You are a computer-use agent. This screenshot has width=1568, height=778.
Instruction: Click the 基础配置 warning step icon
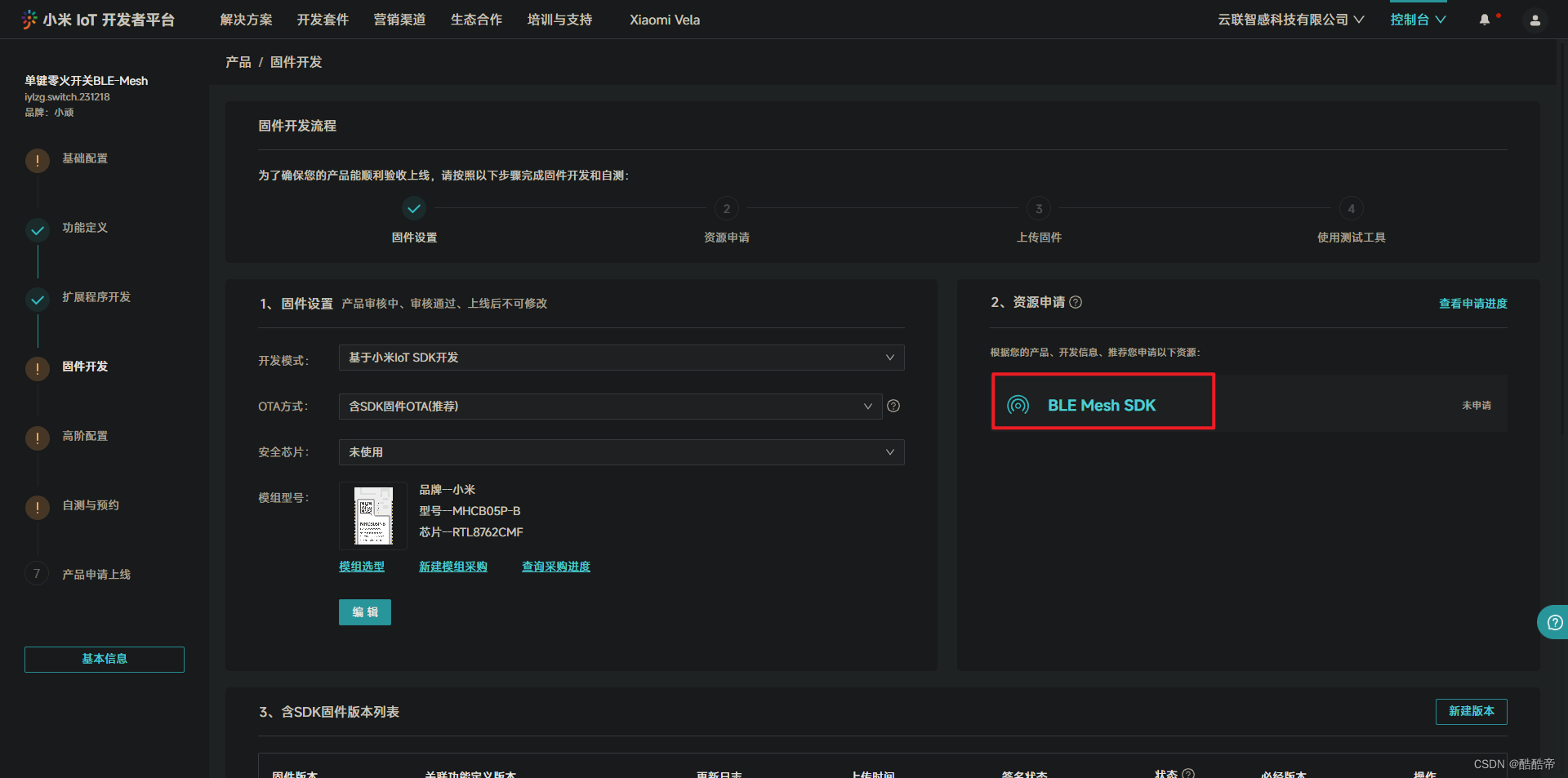tap(38, 161)
